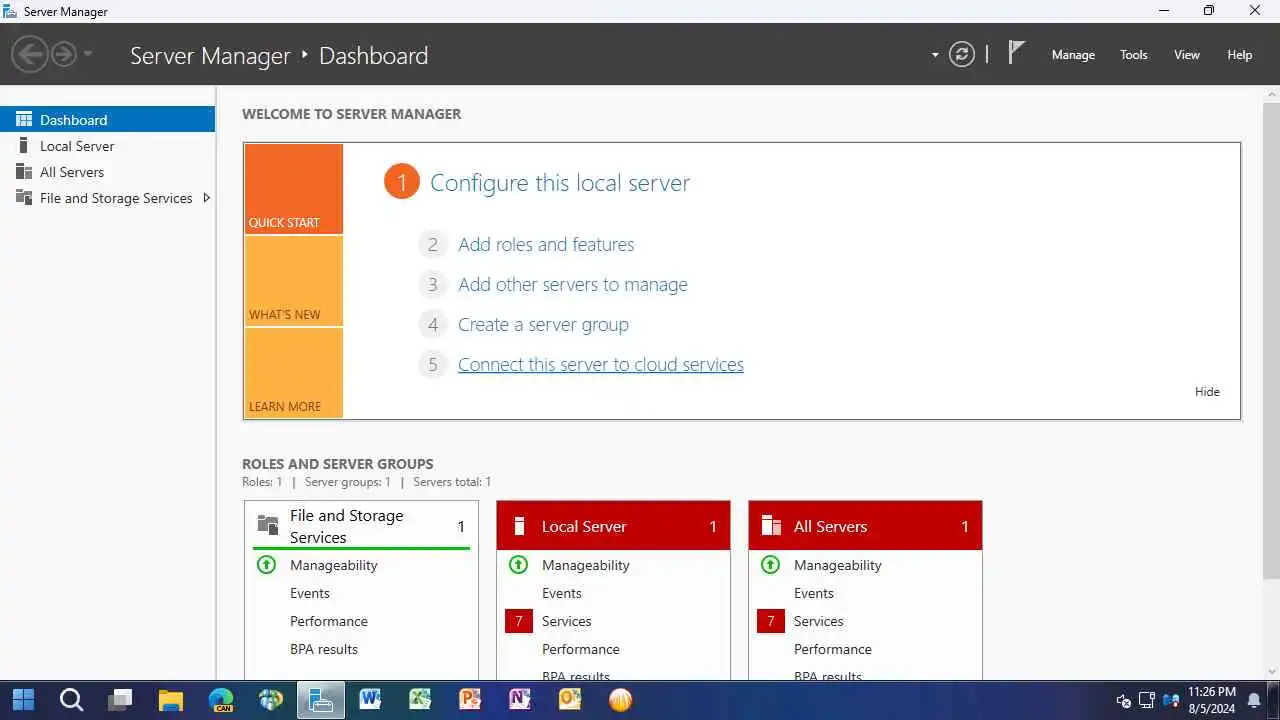The height and width of the screenshot is (720, 1280).
Task: Click Add other servers to manage
Action: tap(573, 284)
